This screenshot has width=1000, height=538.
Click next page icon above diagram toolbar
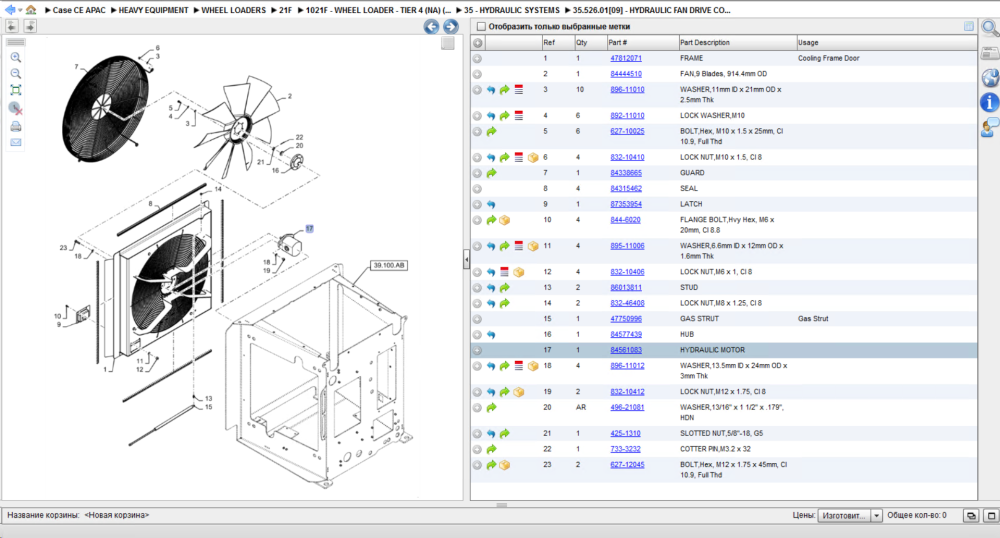[x=30, y=26]
